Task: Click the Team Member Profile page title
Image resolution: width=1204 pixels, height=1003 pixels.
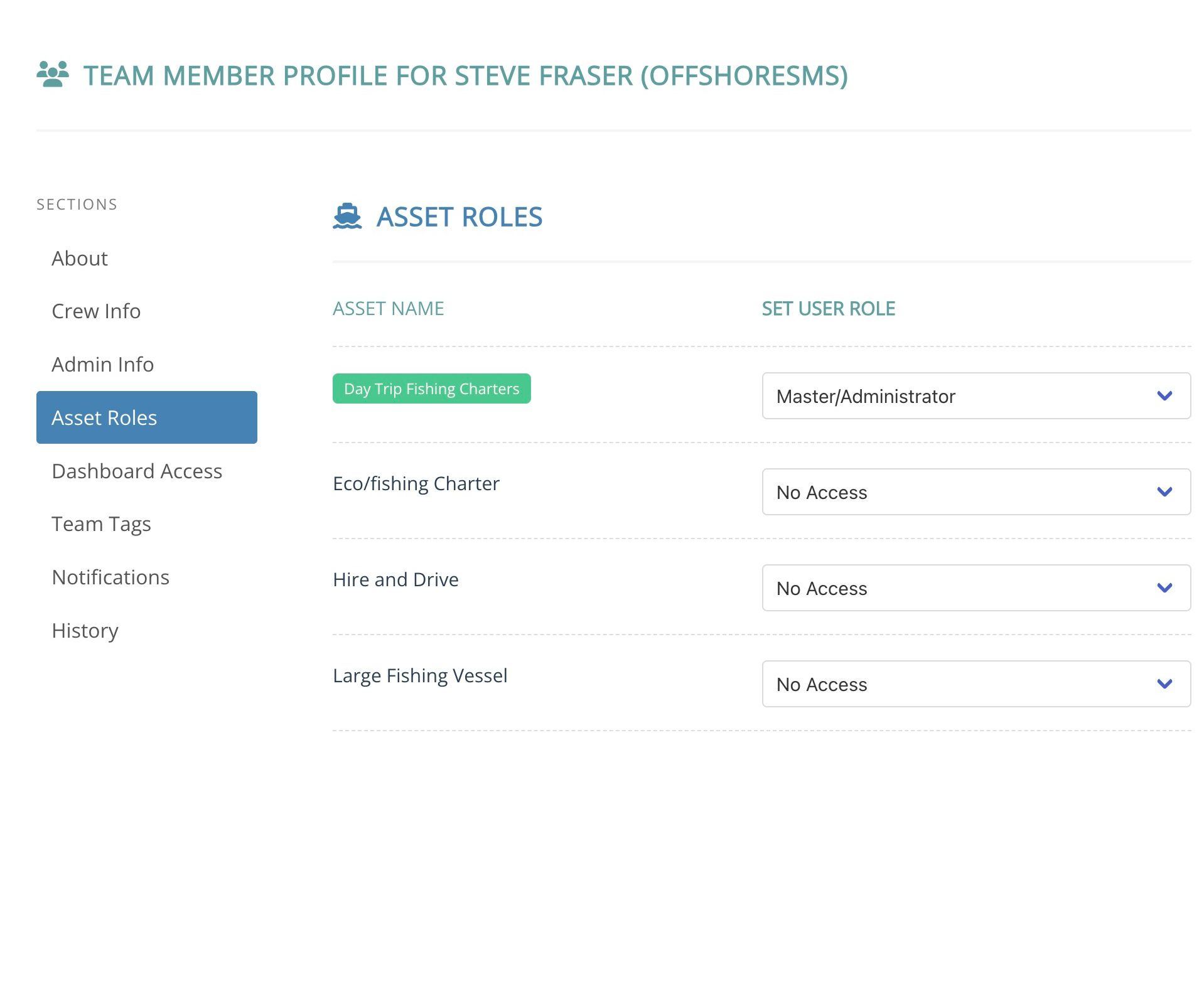Action: tap(466, 75)
